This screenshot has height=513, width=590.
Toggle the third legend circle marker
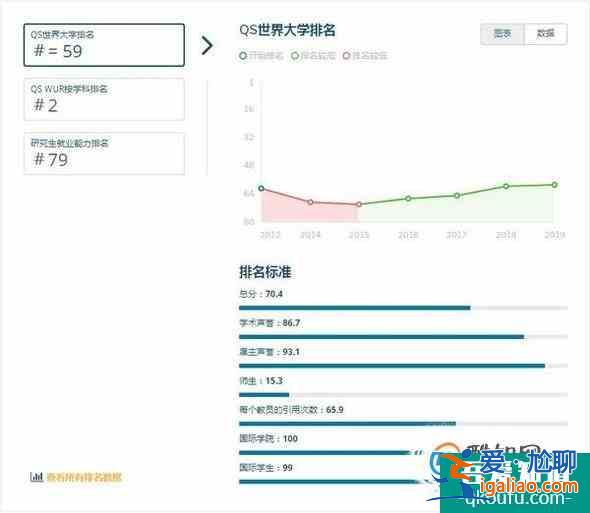point(346,56)
